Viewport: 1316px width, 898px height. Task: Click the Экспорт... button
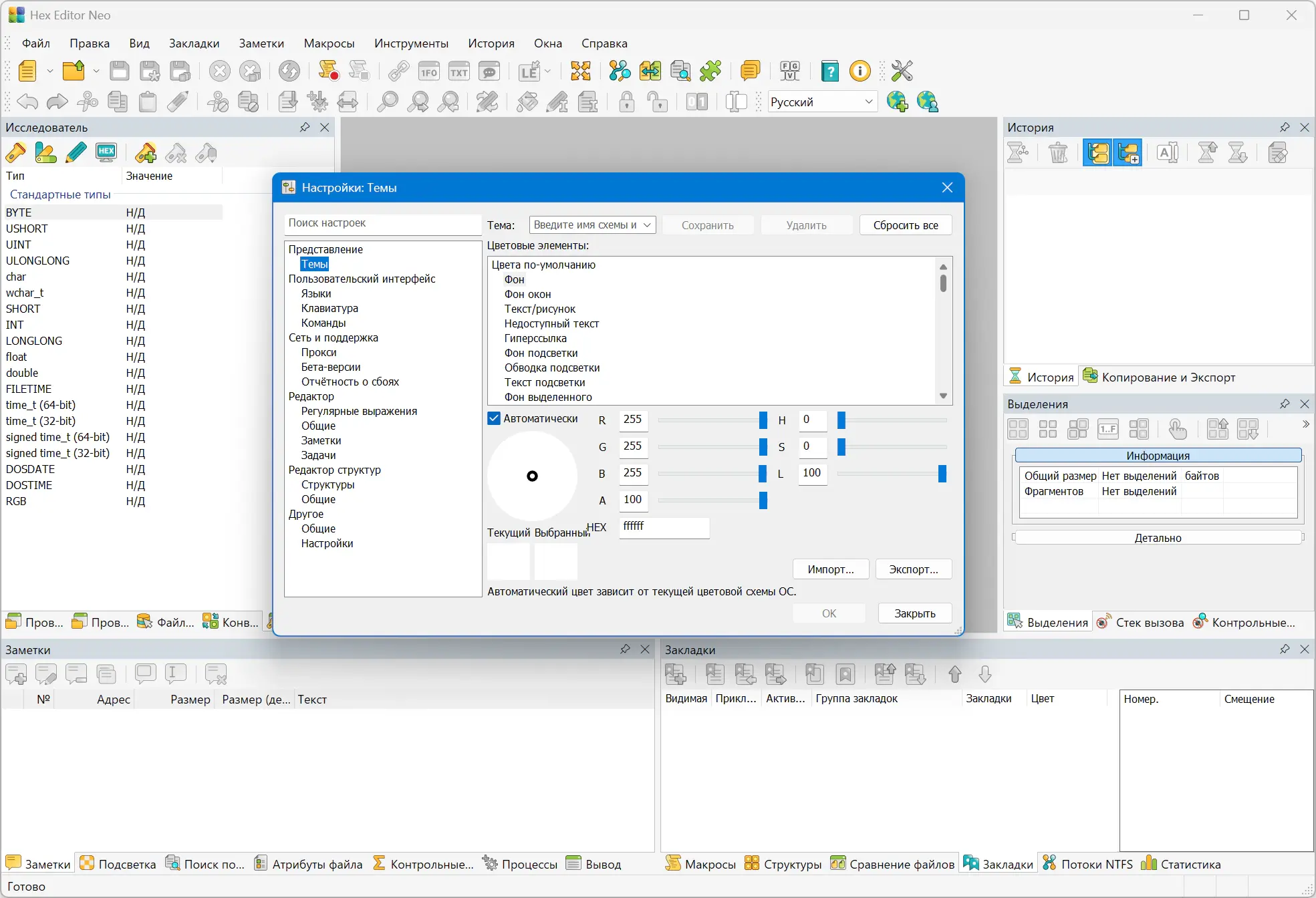tap(913, 569)
